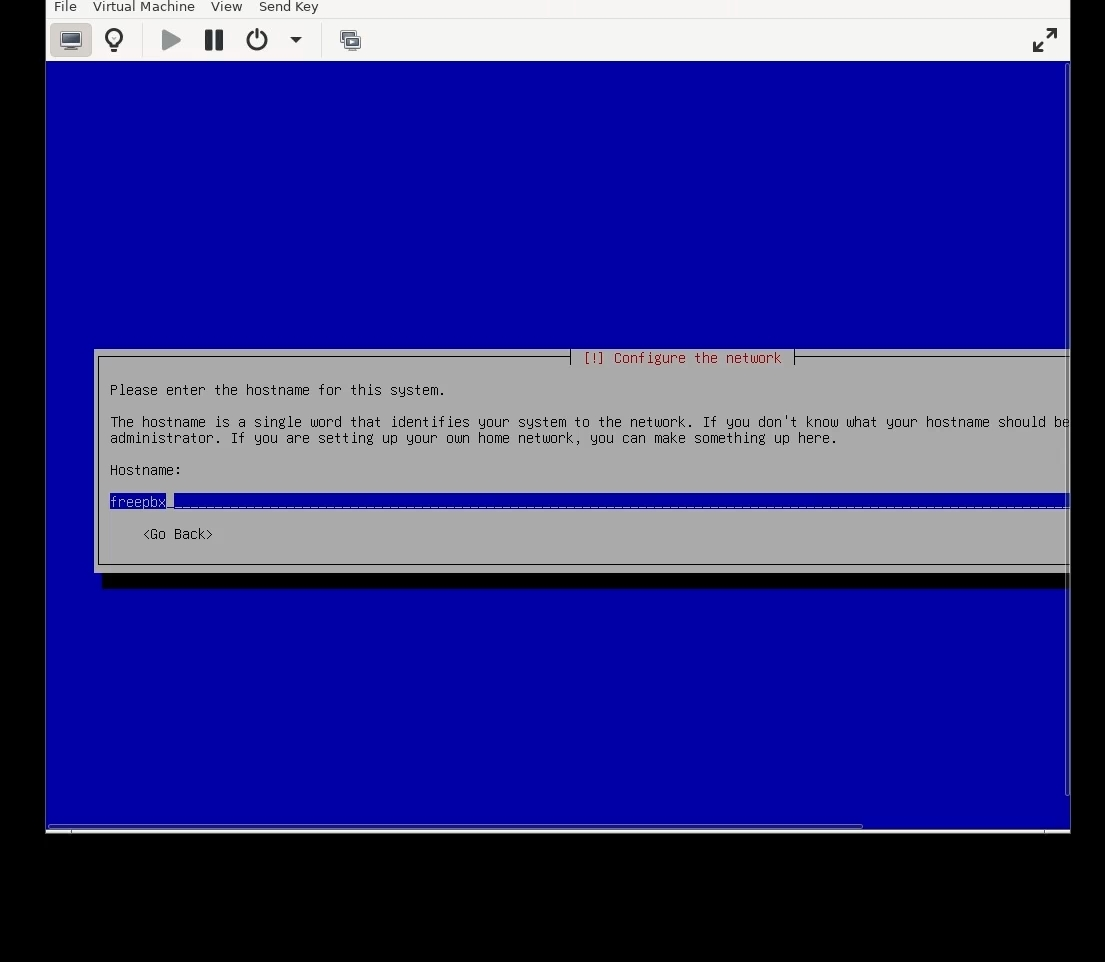The width and height of the screenshot is (1105, 962).
Task: Pause the virtual machine
Action: (214, 40)
